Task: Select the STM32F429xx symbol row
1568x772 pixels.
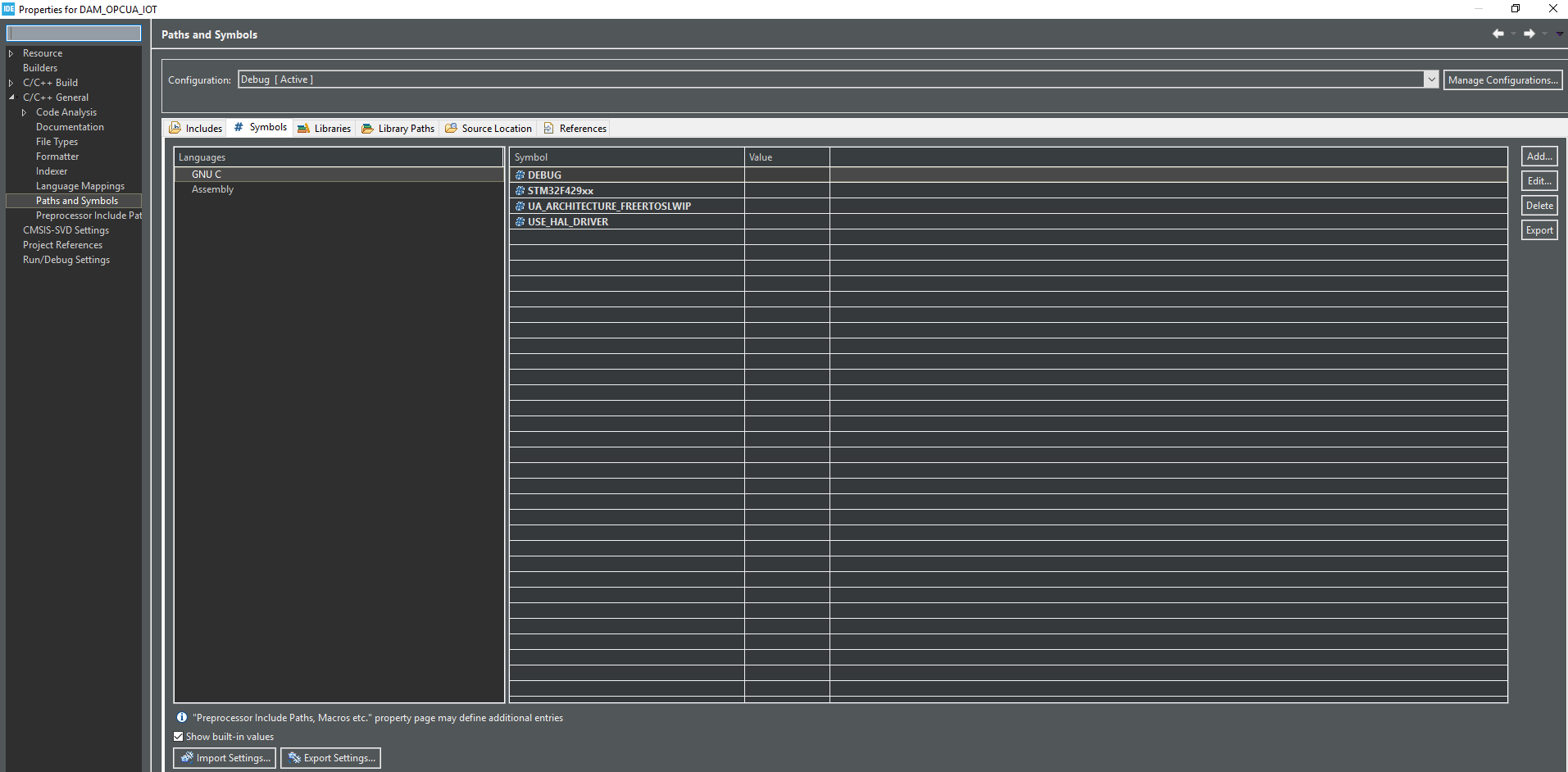Action: click(626, 190)
